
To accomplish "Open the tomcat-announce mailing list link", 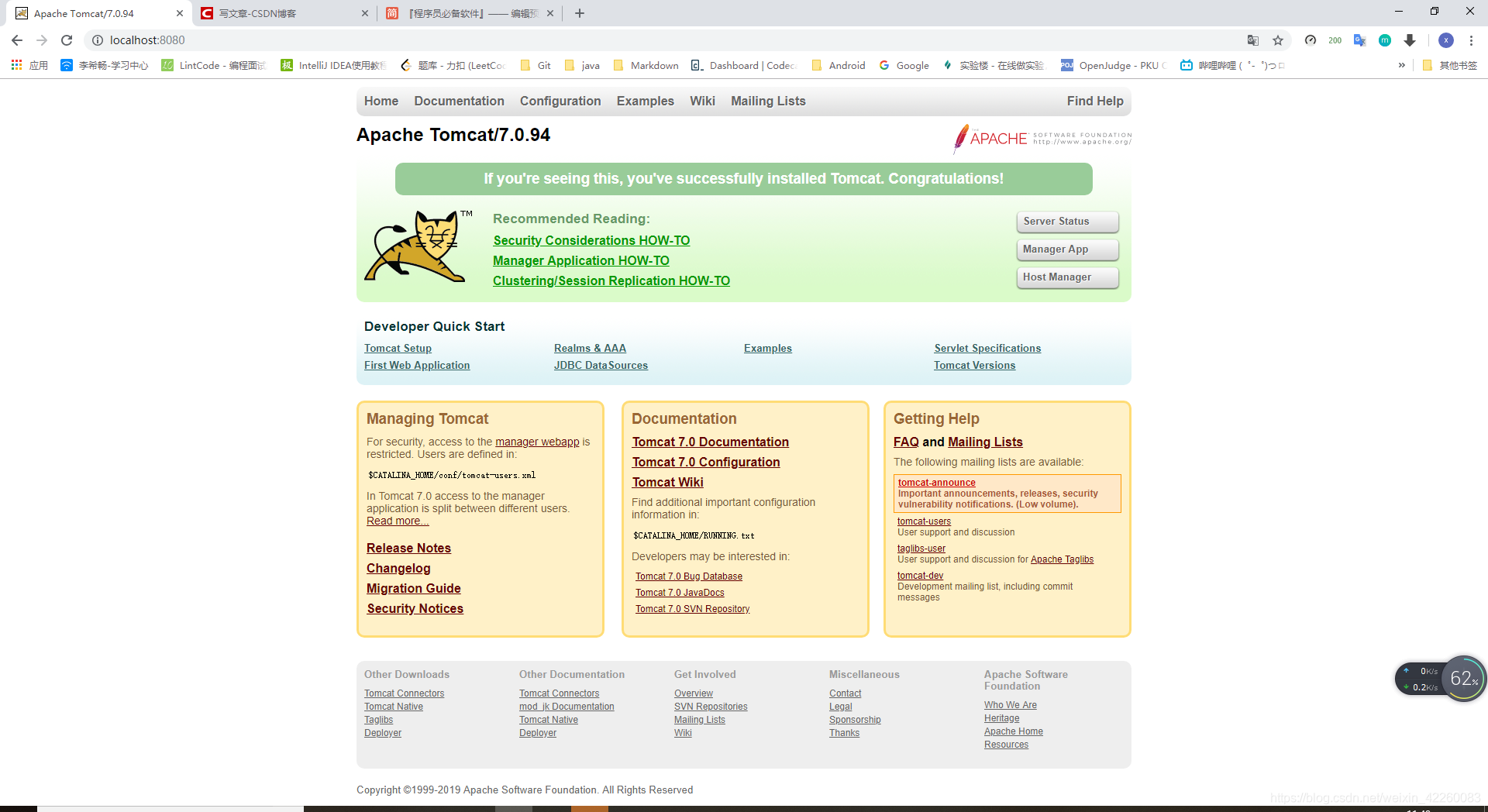I will tap(936, 483).
